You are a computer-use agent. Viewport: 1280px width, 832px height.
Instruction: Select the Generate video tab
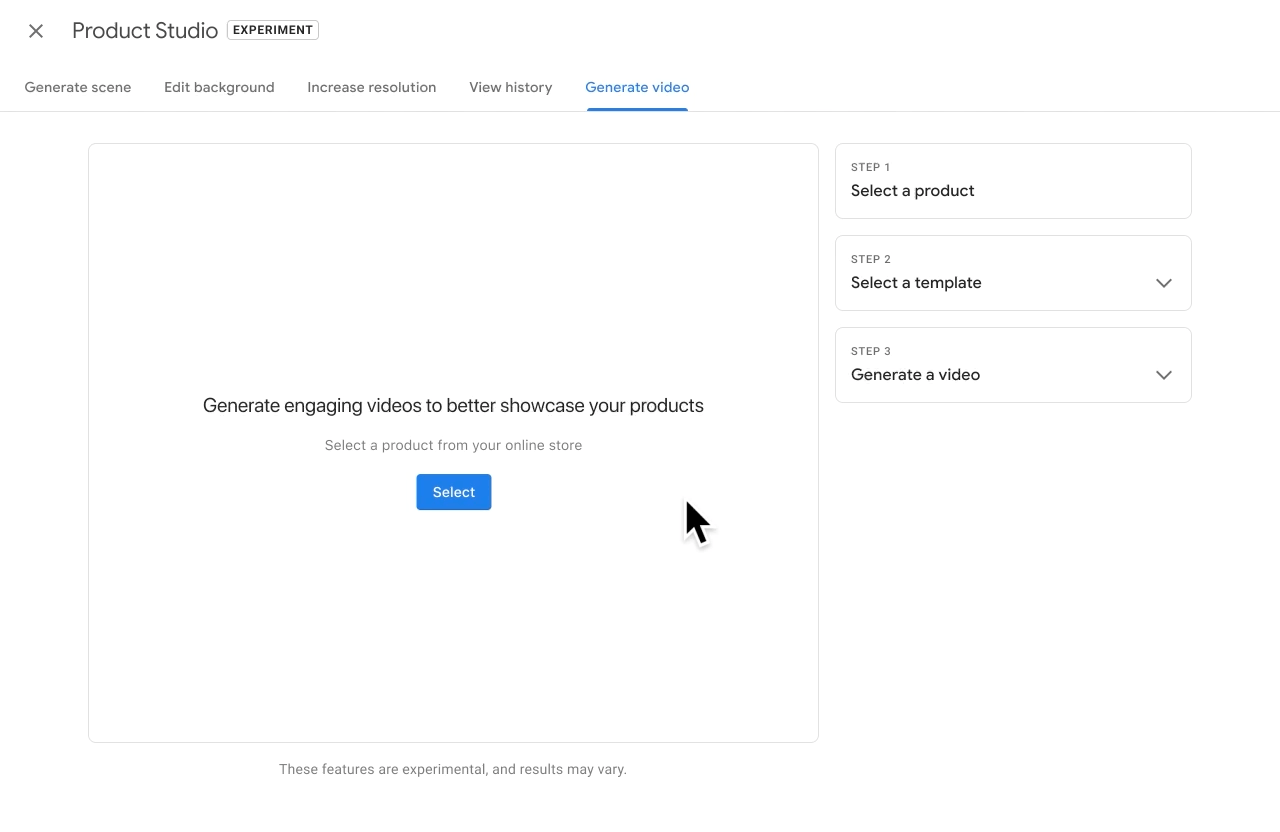tap(637, 87)
